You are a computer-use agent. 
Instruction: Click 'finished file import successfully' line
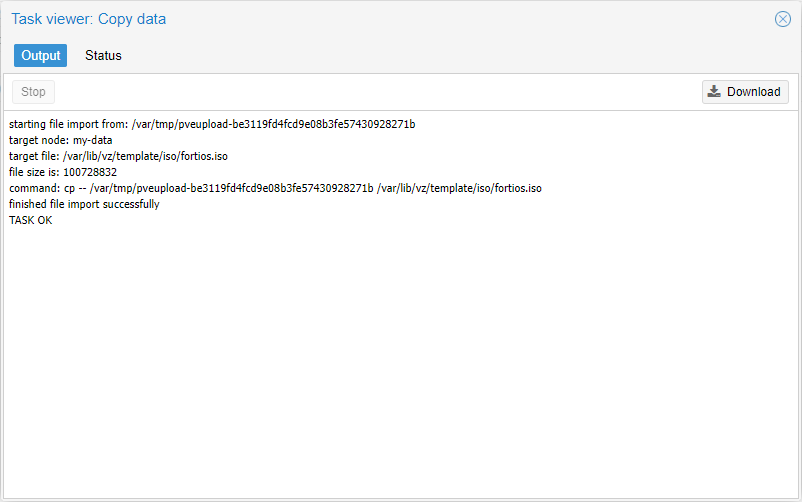pos(84,204)
